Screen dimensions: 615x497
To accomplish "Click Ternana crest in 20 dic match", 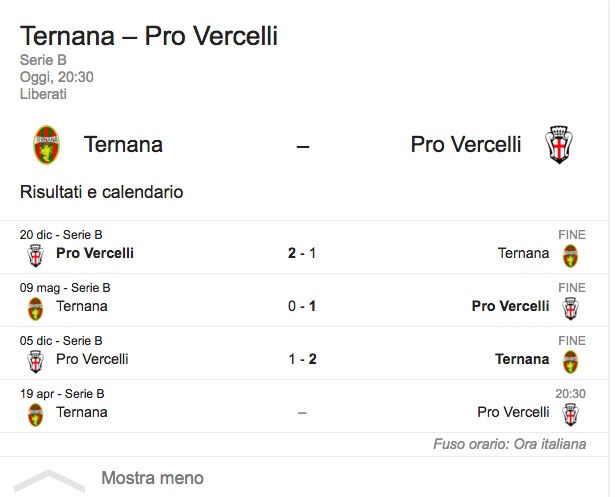I will coord(570,255).
